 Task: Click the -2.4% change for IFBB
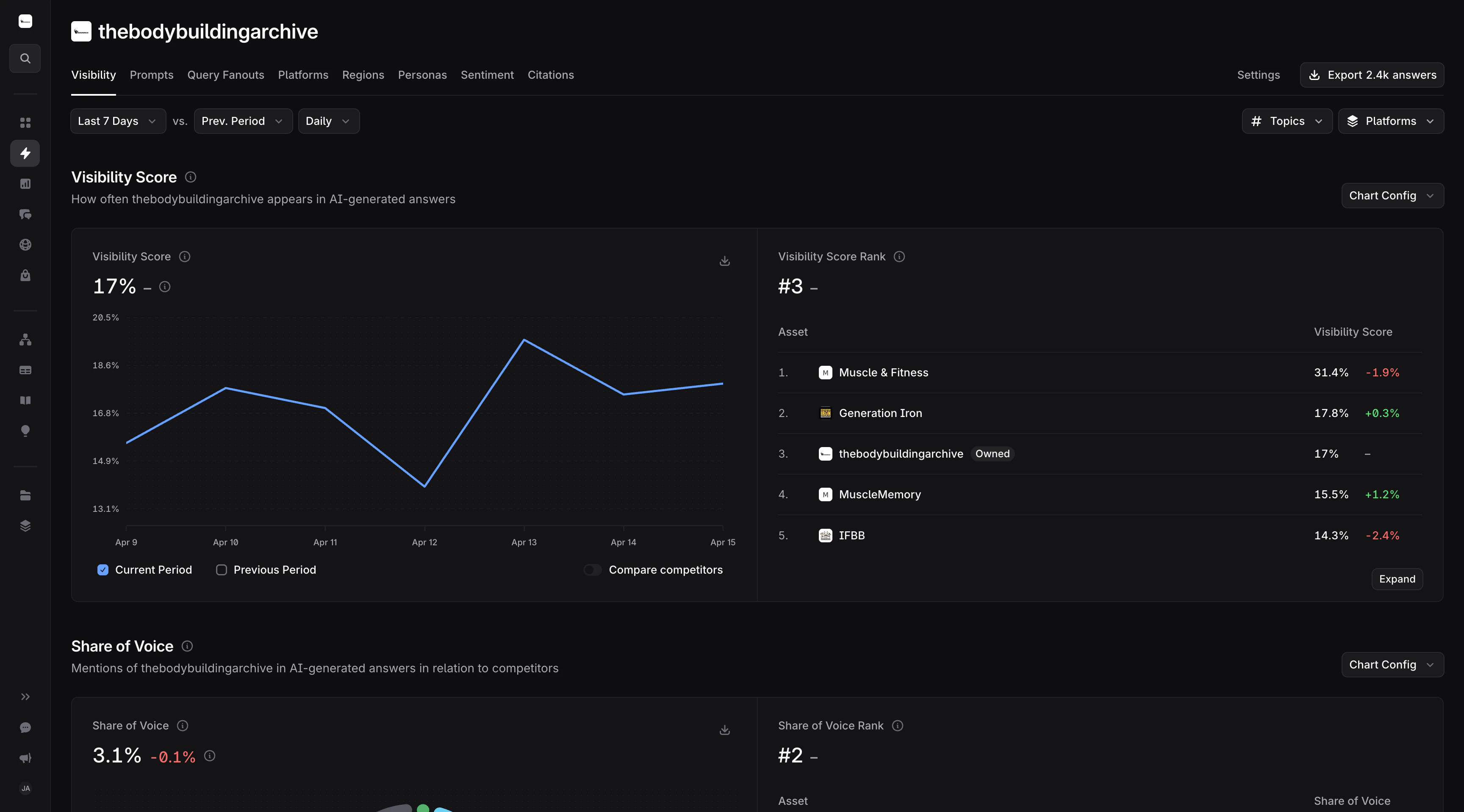tap(1383, 536)
